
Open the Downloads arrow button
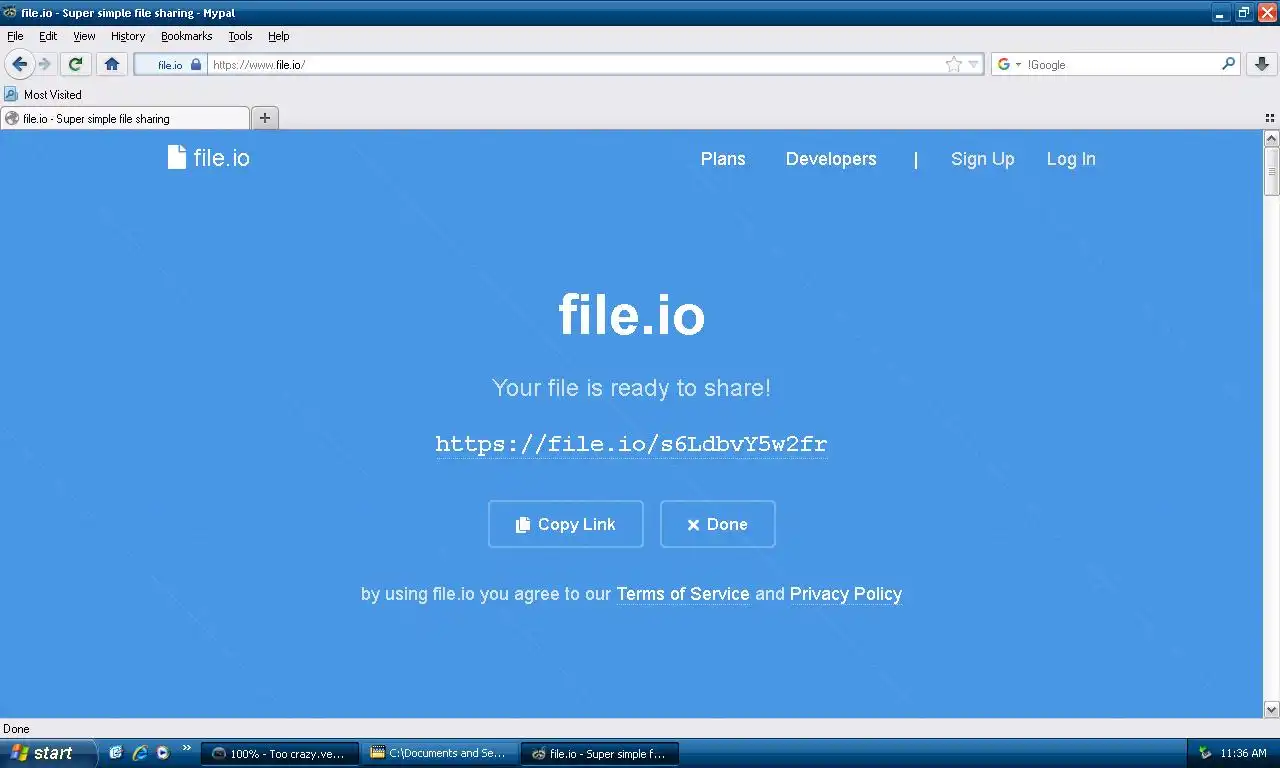tap(1261, 64)
